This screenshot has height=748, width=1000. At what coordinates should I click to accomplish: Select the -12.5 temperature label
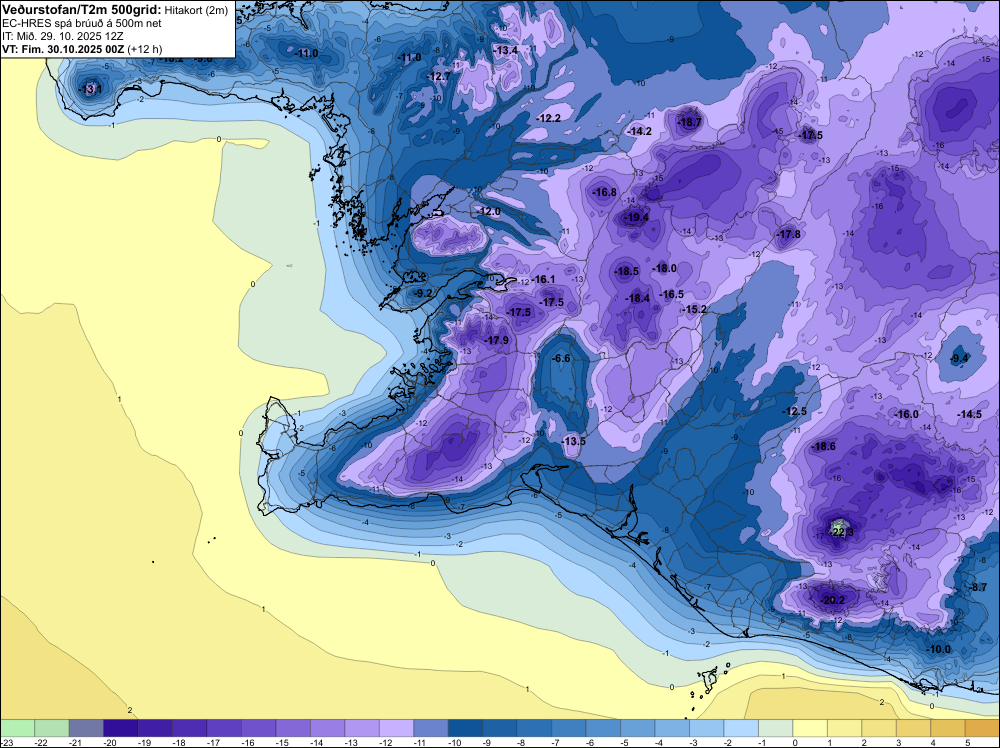tap(795, 411)
